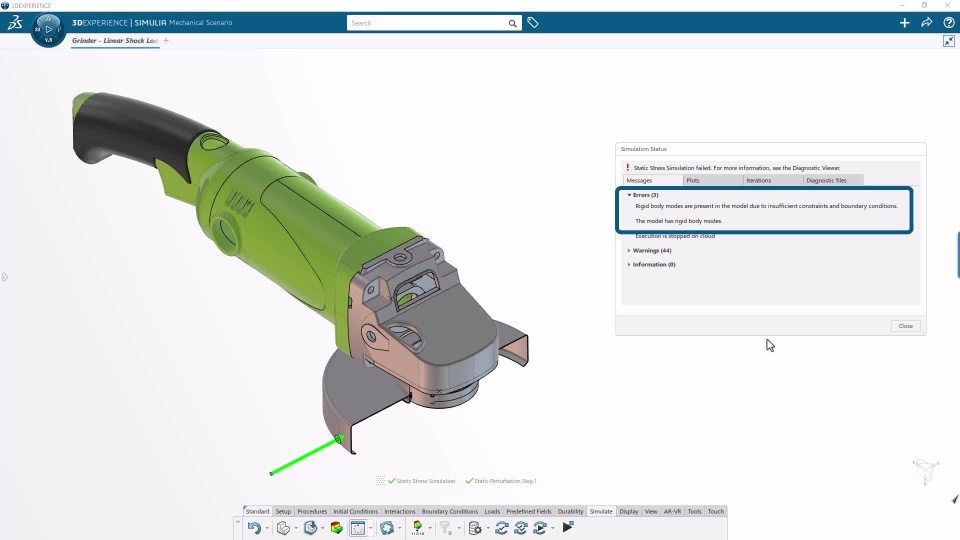
Task: Open the Display tab
Action: [629, 511]
